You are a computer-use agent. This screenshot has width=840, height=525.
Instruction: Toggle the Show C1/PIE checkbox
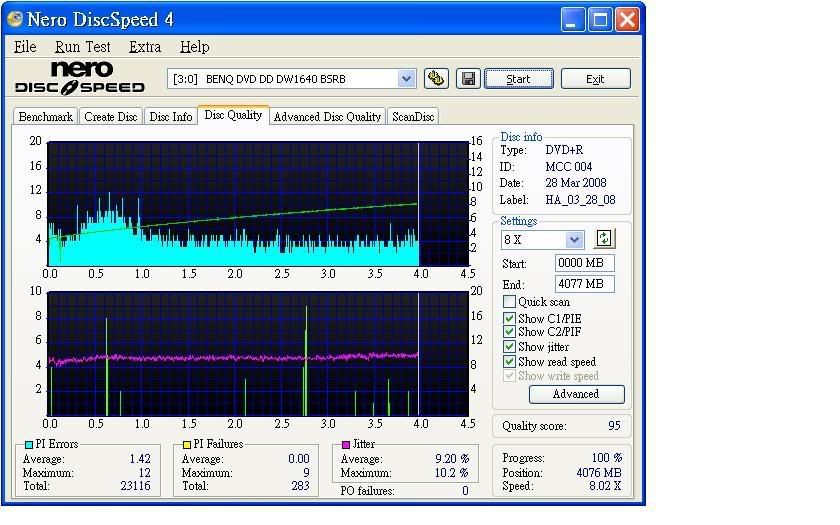[509, 318]
